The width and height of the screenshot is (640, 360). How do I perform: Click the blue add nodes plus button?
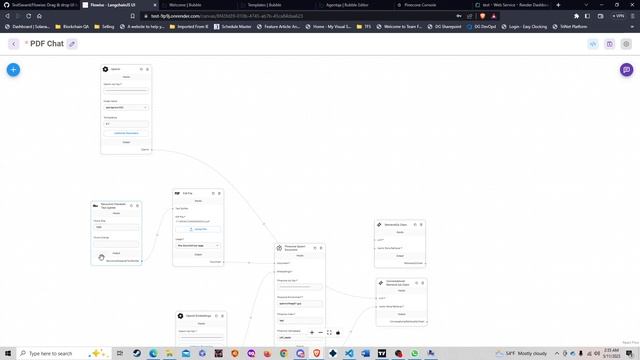[x=13, y=70]
